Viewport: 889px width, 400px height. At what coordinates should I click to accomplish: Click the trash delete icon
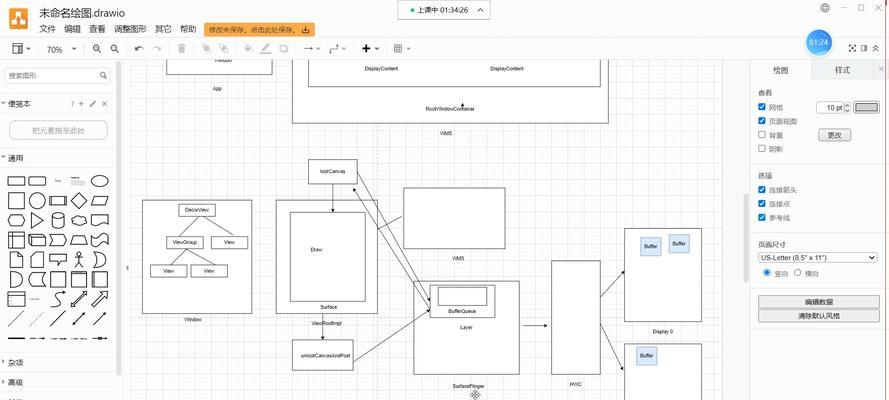point(181,49)
